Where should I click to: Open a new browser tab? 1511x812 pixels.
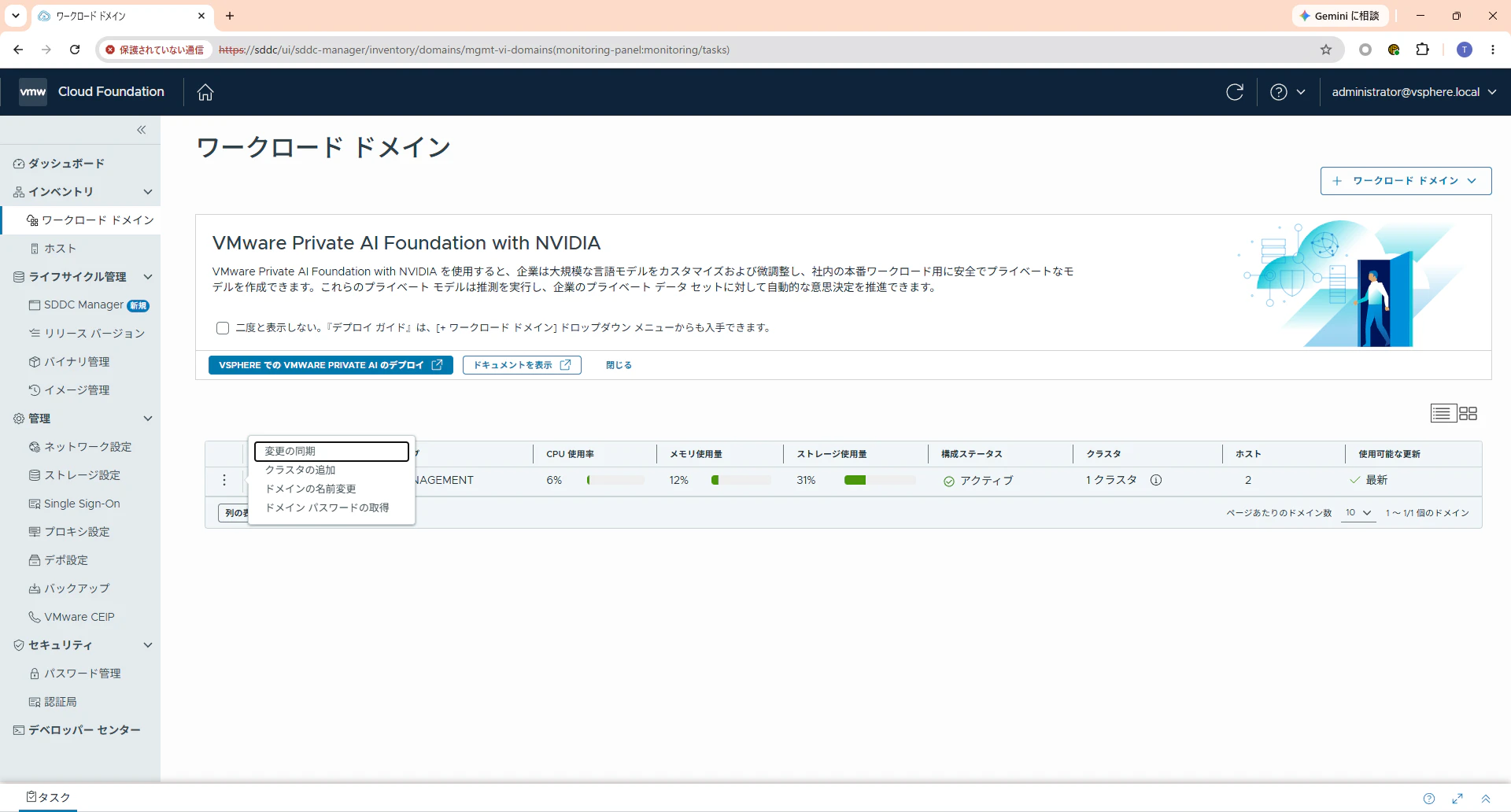click(230, 16)
